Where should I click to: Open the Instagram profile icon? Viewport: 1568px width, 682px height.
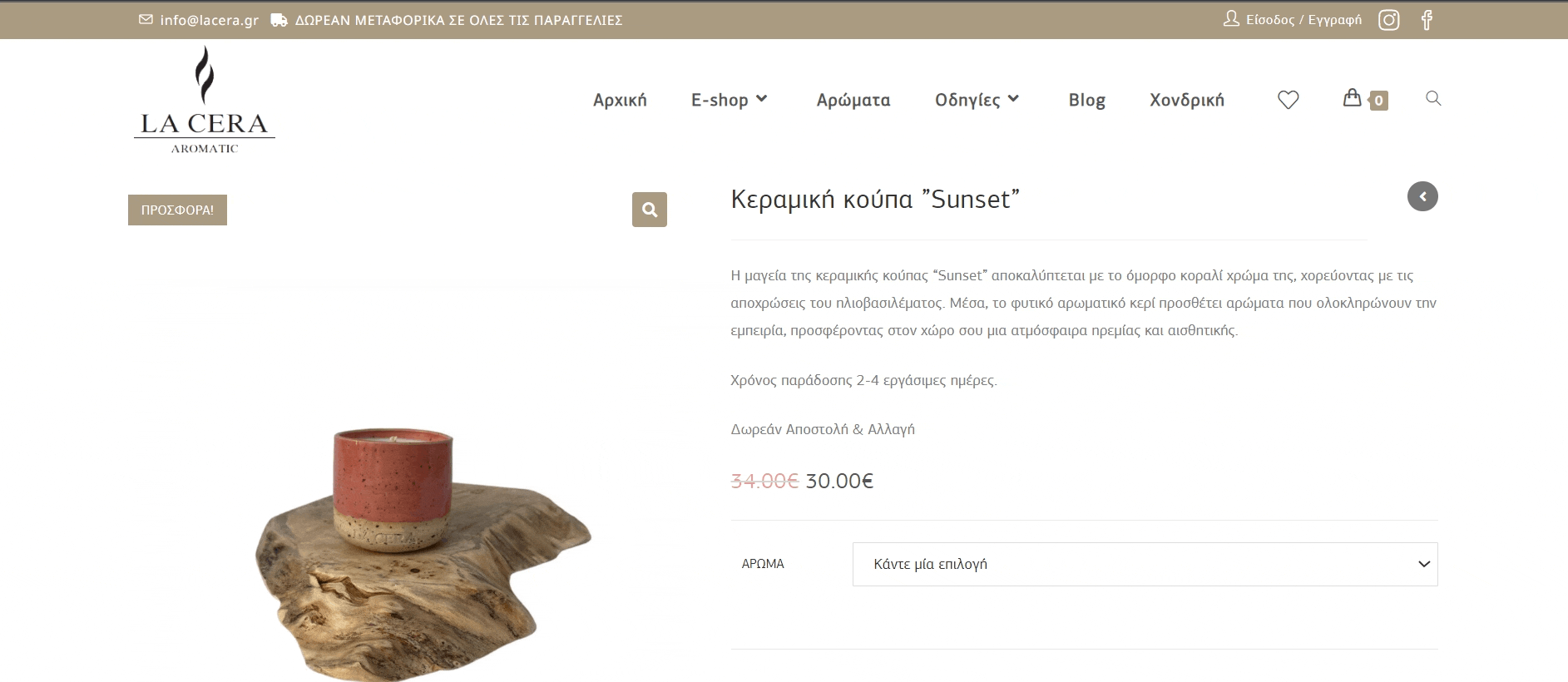1388,20
